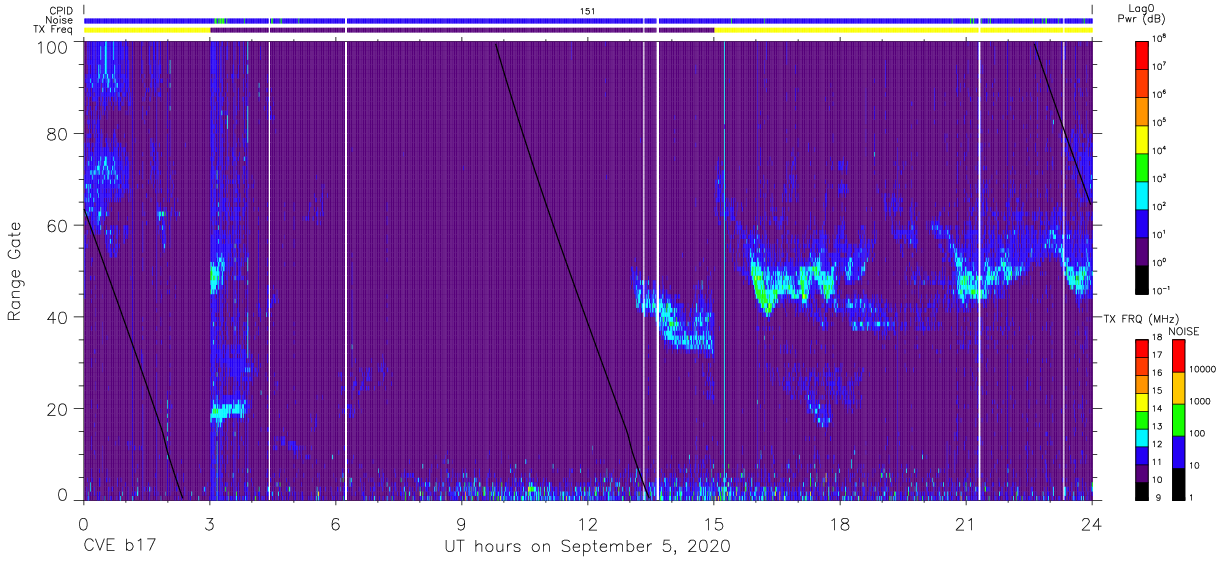The image size is (1228, 567).
Task: Click the x-axis tick label '15'
Action: pos(714,522)
